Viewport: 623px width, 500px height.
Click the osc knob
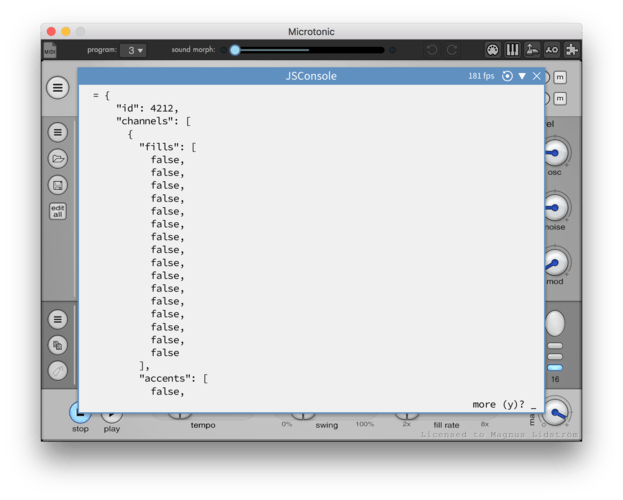pos(555,153)
